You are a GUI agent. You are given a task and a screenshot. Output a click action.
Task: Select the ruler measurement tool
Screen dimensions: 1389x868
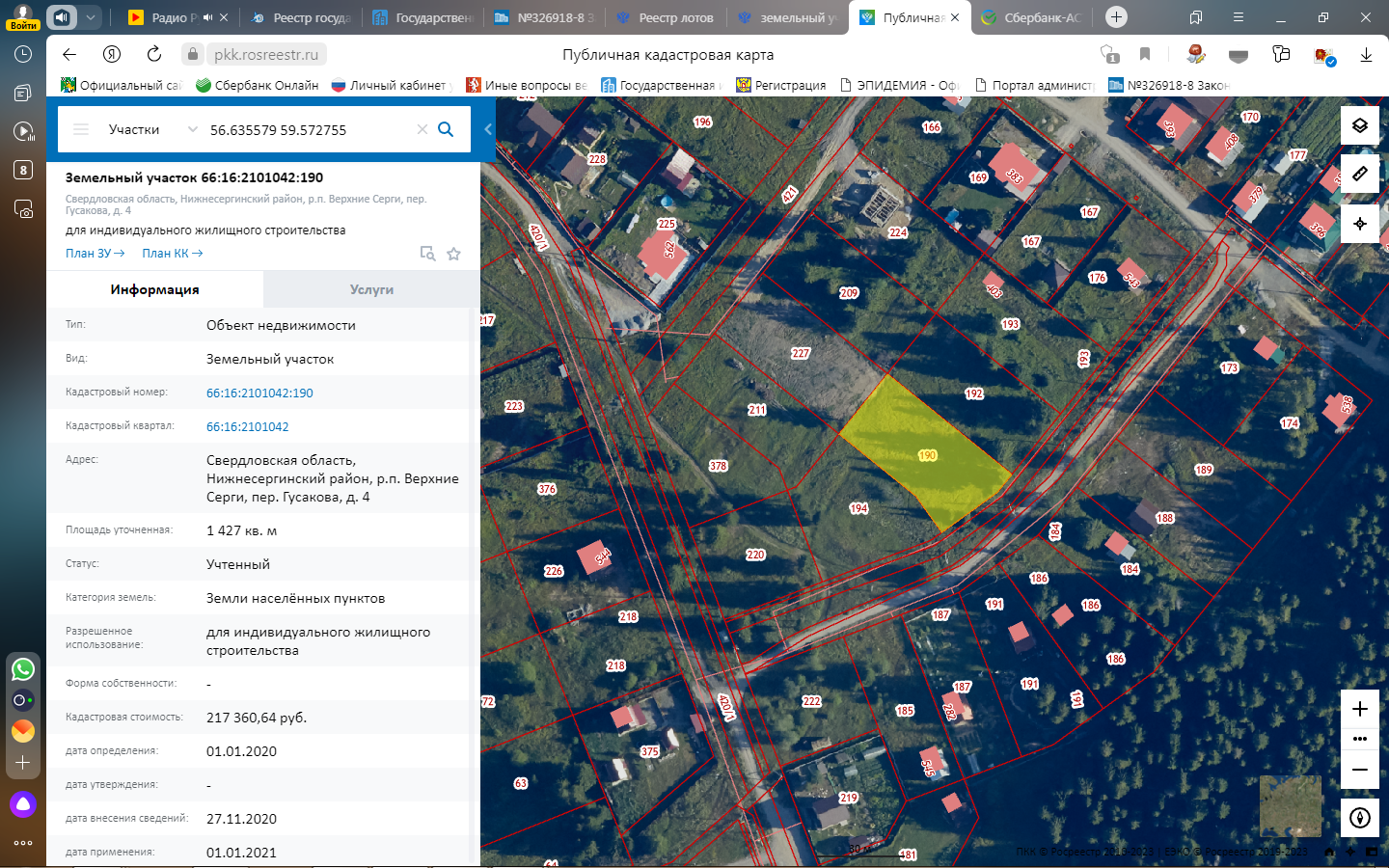point(1359,175)
